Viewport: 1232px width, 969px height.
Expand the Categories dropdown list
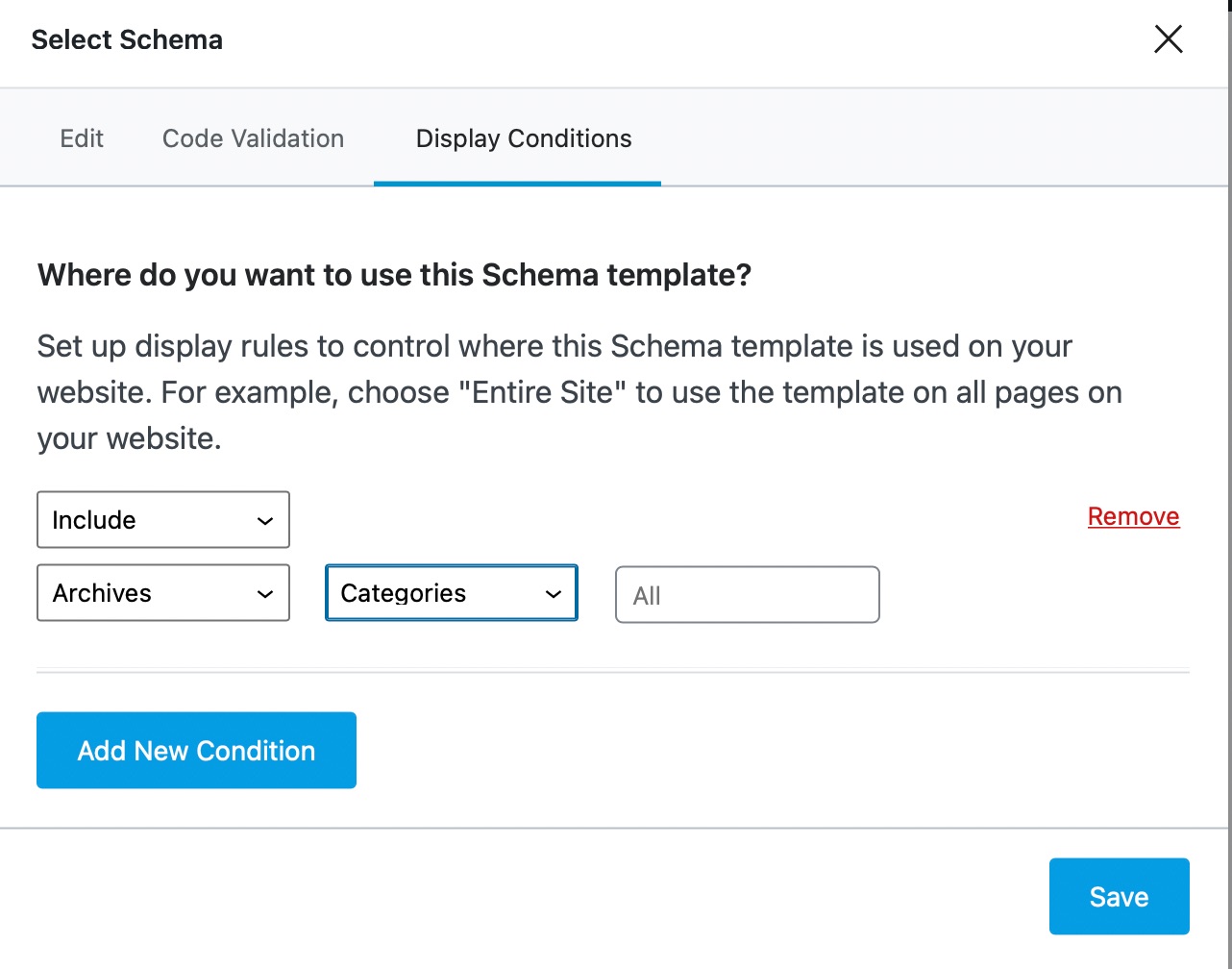coord(451,593)
